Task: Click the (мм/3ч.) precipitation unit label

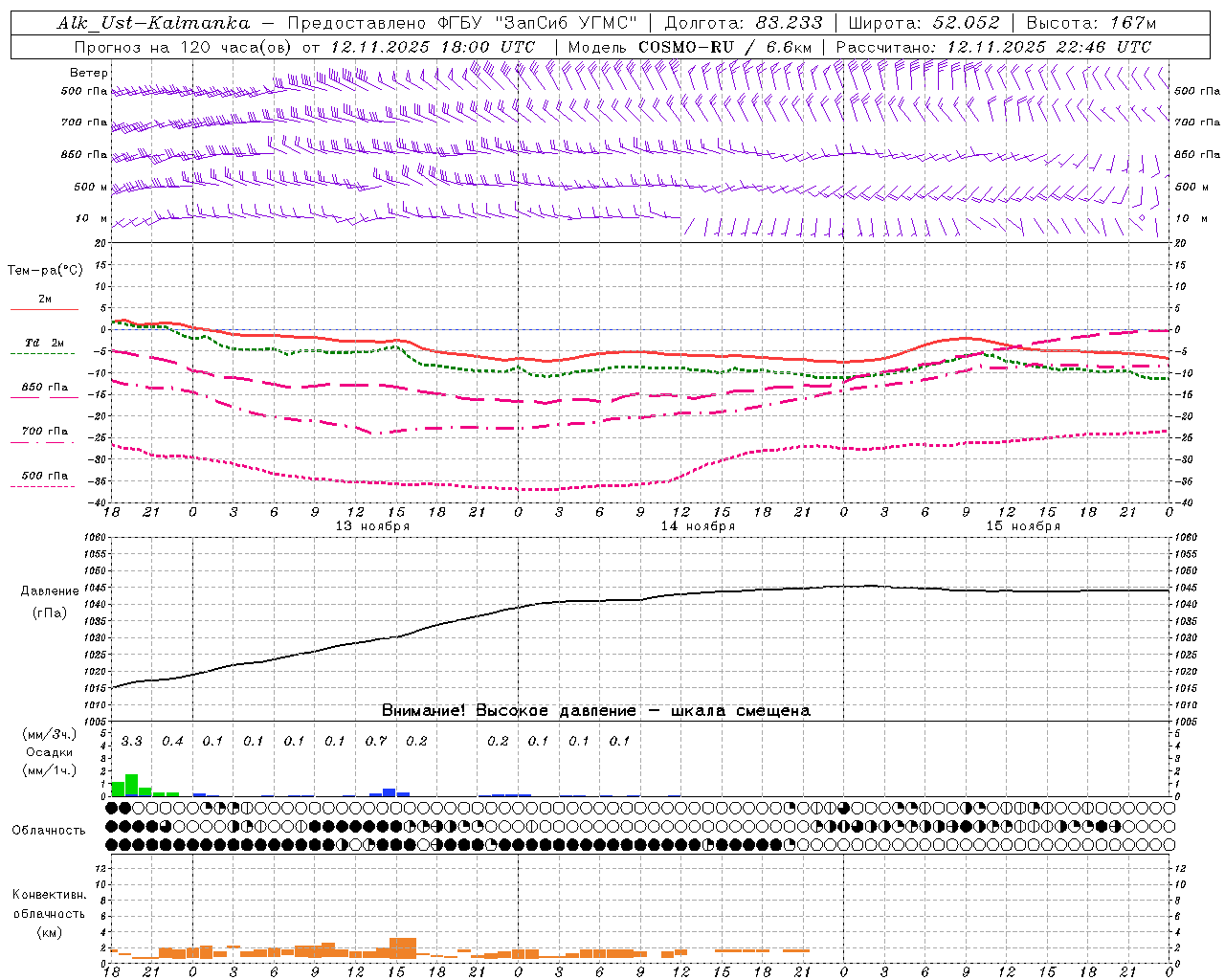Action: 49,734
